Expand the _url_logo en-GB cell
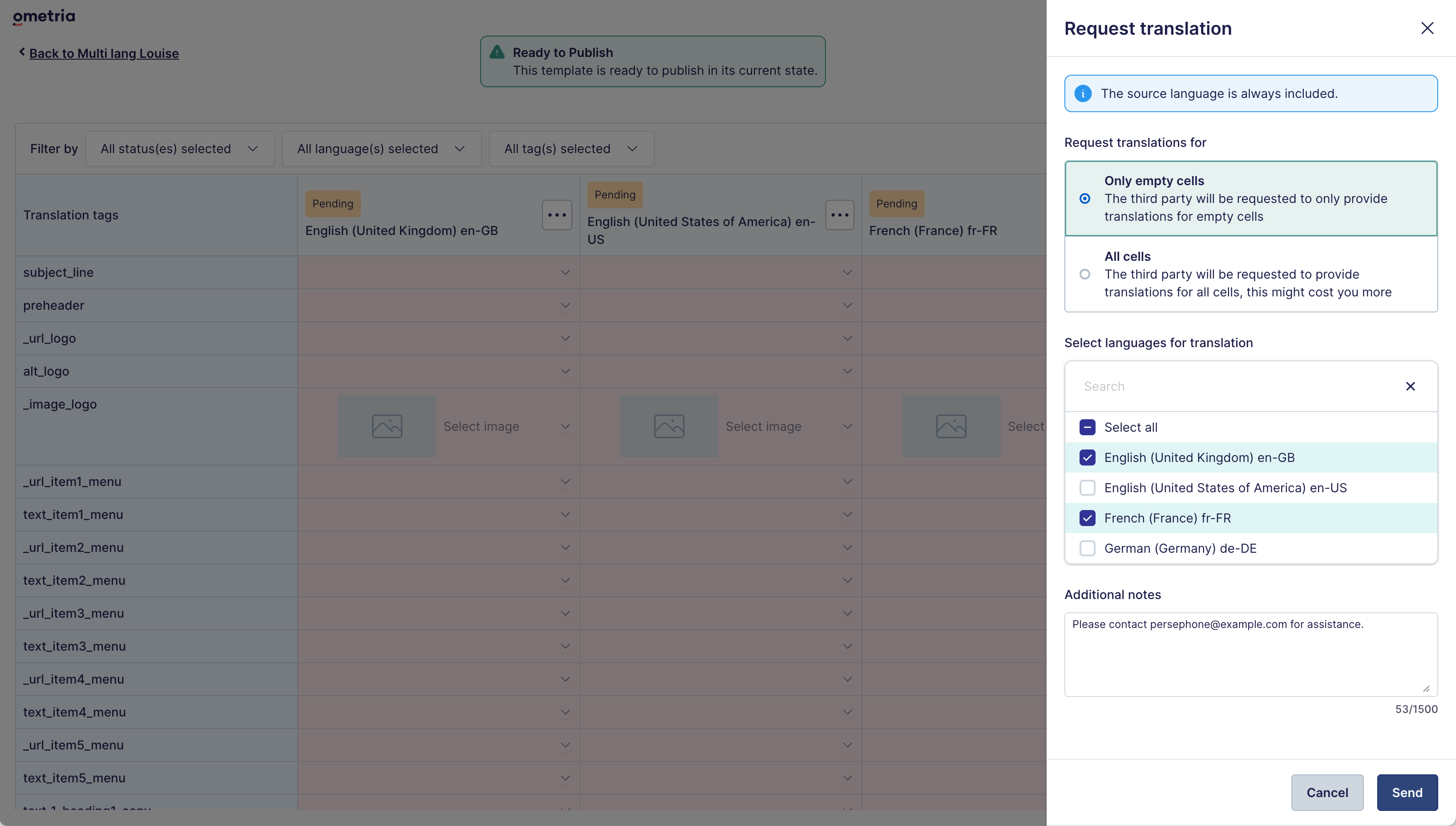 tap(565, 338)
